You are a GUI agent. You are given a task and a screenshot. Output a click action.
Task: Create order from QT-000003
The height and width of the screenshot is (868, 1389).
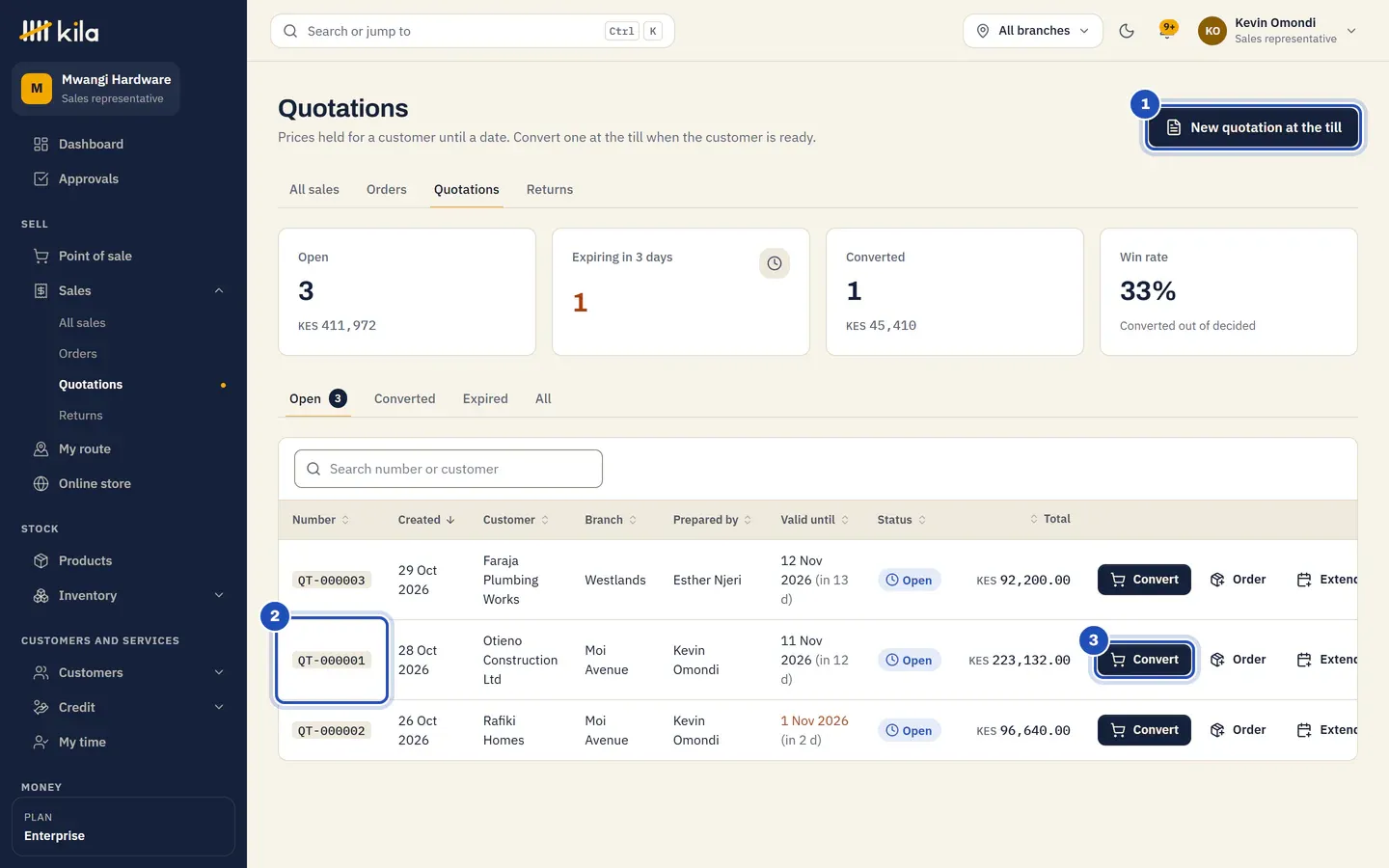click(x=1239, y=580)
